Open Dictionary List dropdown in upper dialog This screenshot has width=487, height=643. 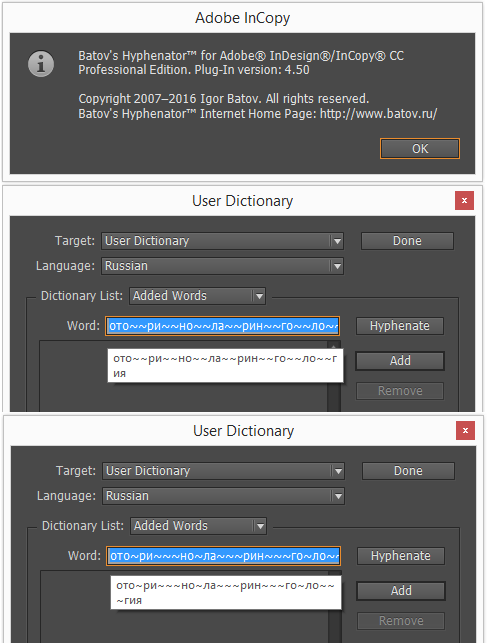pyautogui.click(x=197, y=296)
